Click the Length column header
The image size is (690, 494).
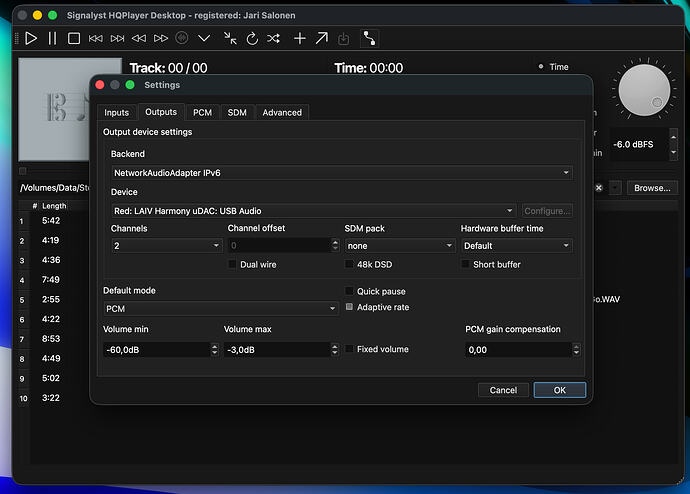pos(54,206)
